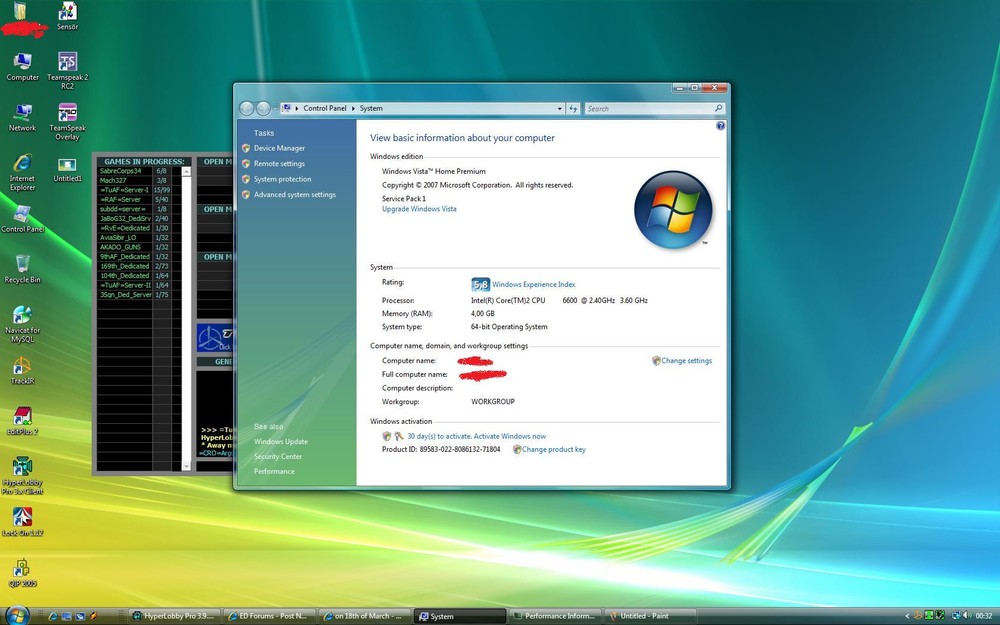Open the Sensor desktop icon
Screen dimensions: 1000x625
click(67, 17)
